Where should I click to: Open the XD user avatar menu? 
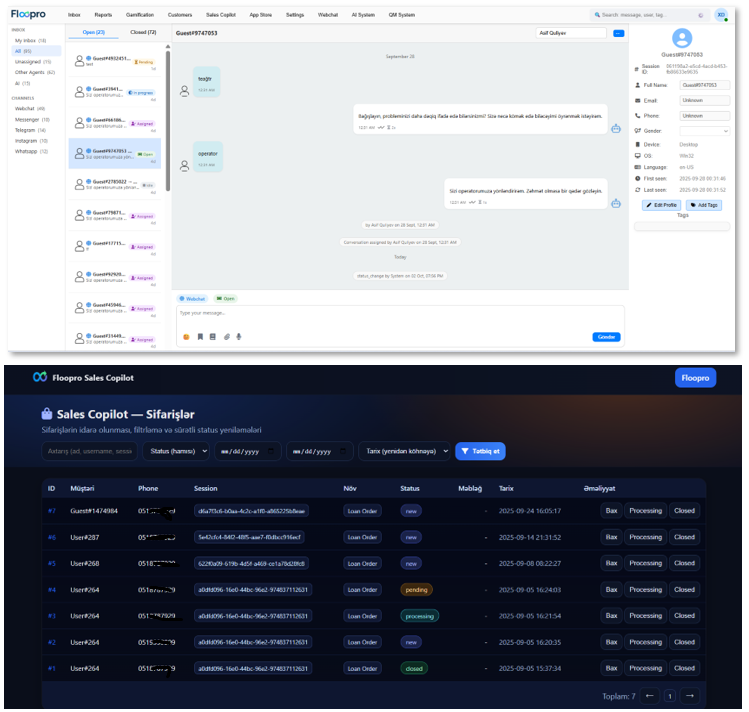click(x=721, y=15)
